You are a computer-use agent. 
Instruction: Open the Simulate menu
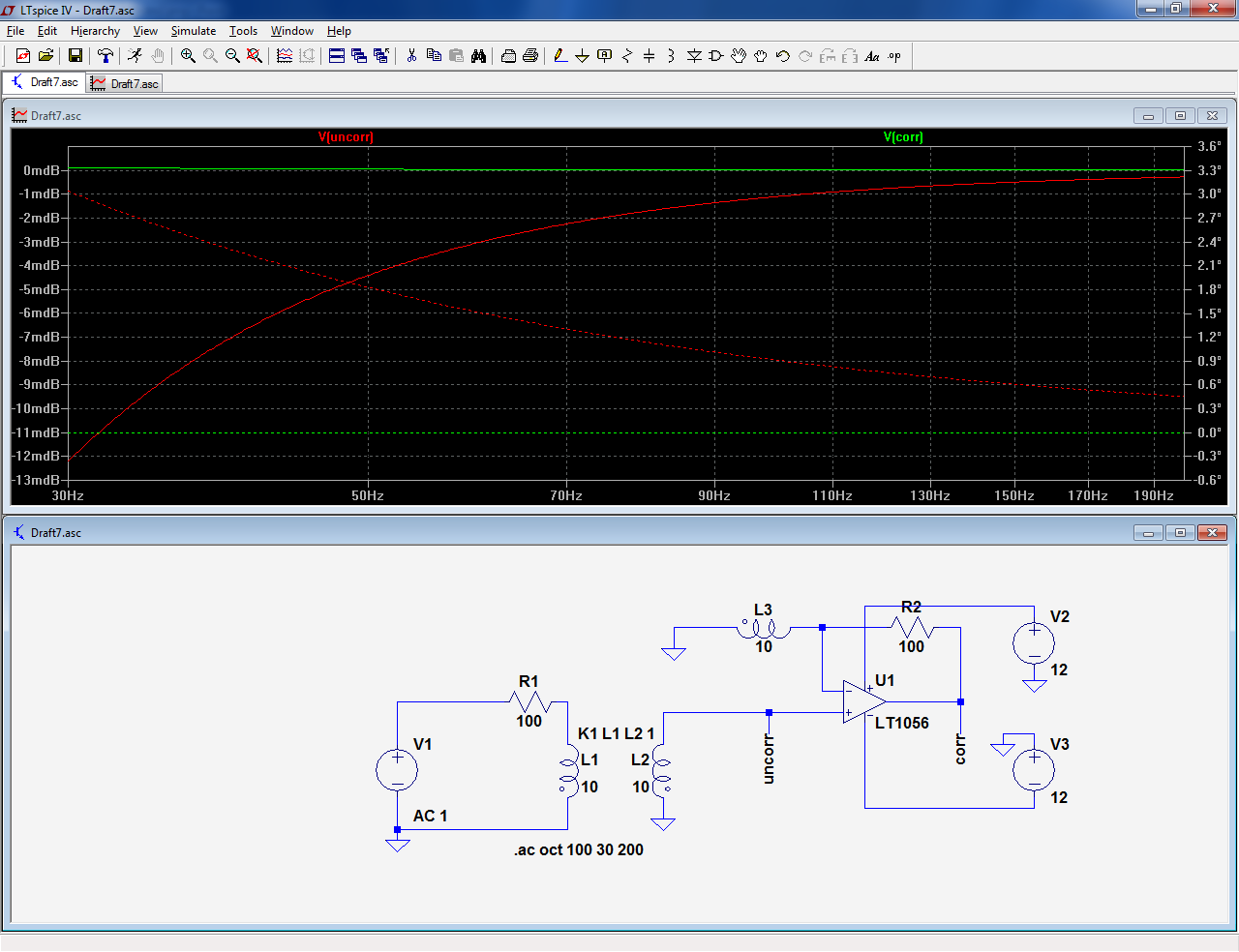tap(193, 31)
